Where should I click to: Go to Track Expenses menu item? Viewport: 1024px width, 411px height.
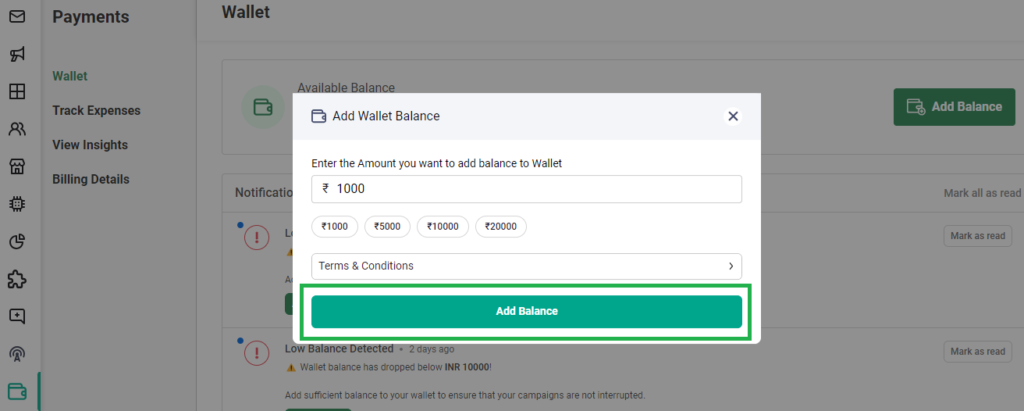(x=96, y=110)
